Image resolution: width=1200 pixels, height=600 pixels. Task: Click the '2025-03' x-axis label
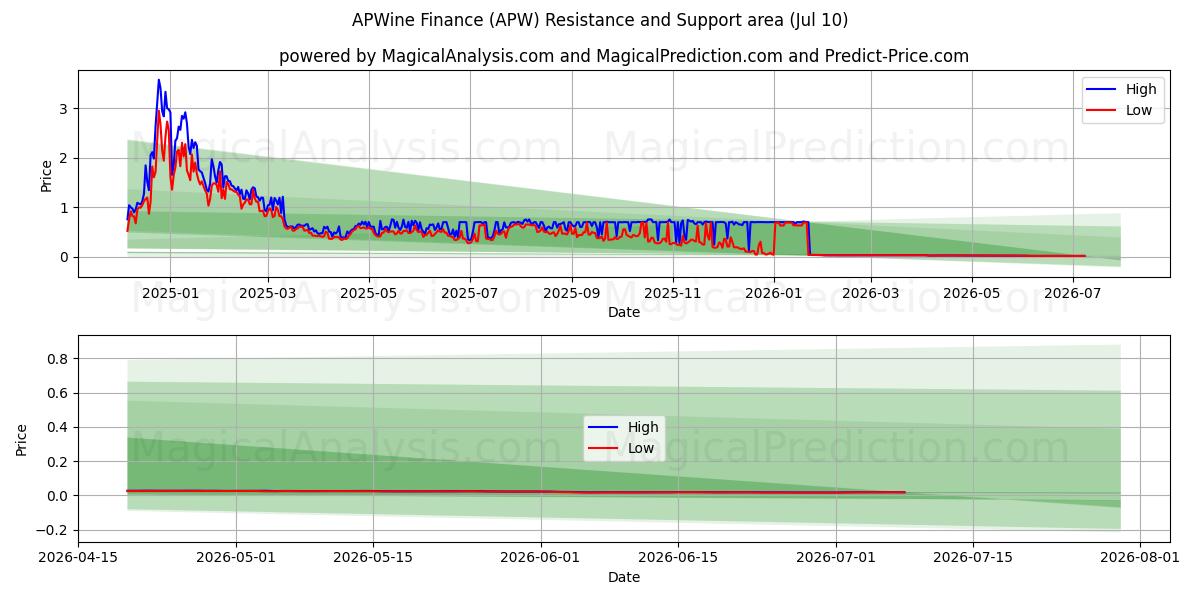tap(268, 294)
